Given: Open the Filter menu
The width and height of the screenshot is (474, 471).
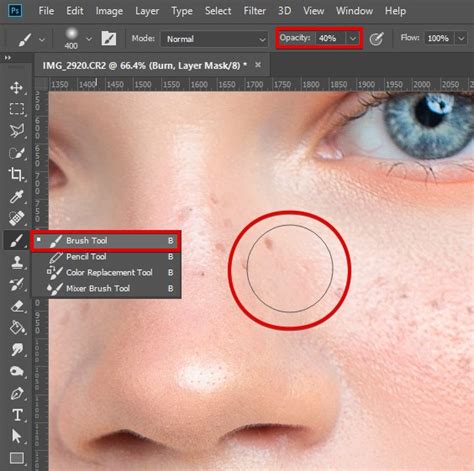Looking at the screenshot, I should click(254, 11).
